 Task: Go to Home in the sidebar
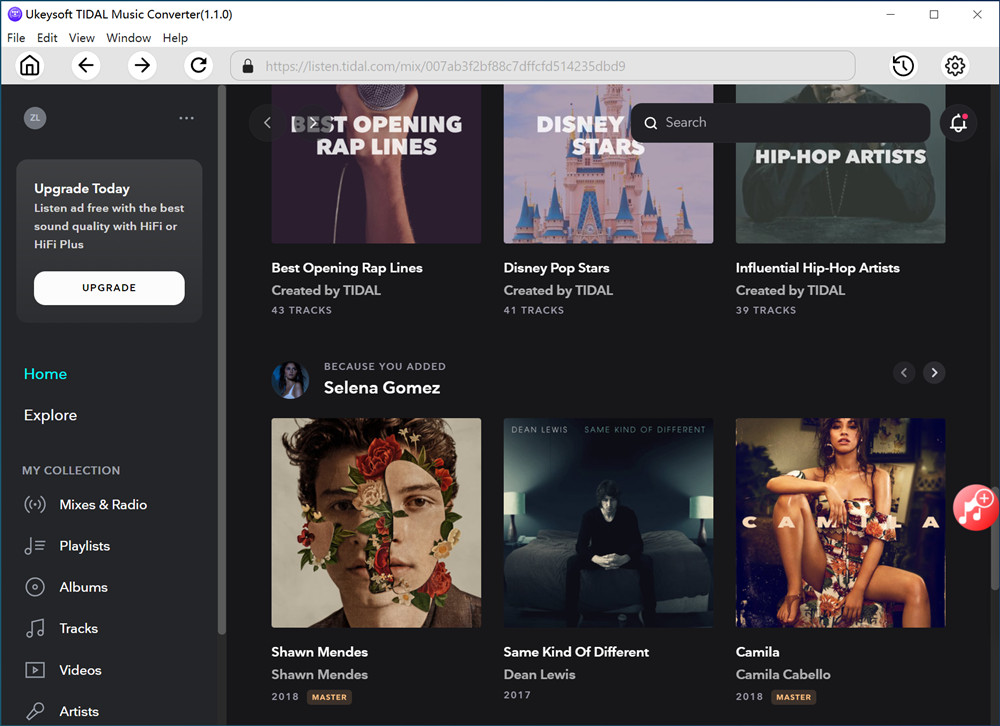pyautogui.click(x=45, y=374)
